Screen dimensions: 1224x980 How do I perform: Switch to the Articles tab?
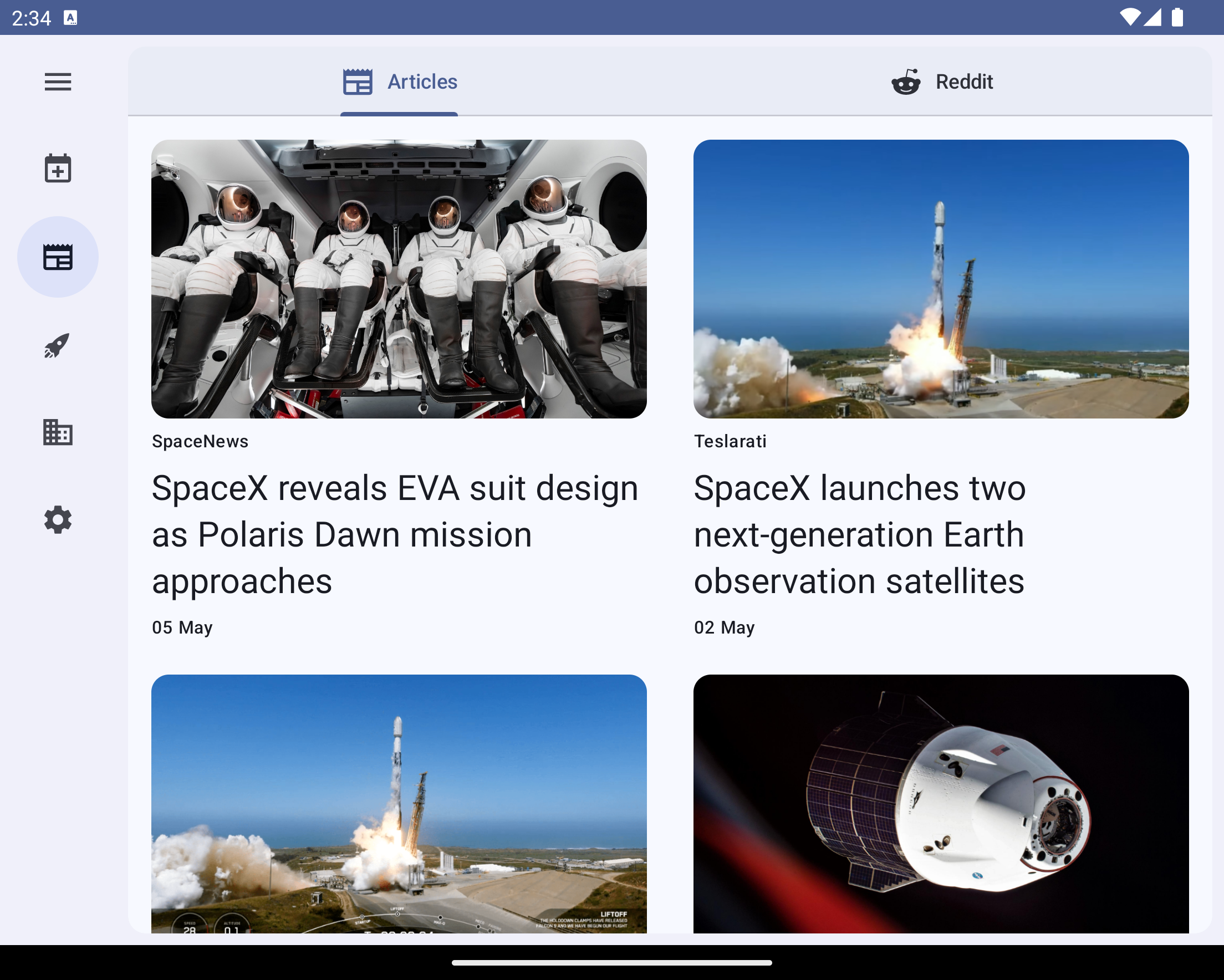click(400, 82)
